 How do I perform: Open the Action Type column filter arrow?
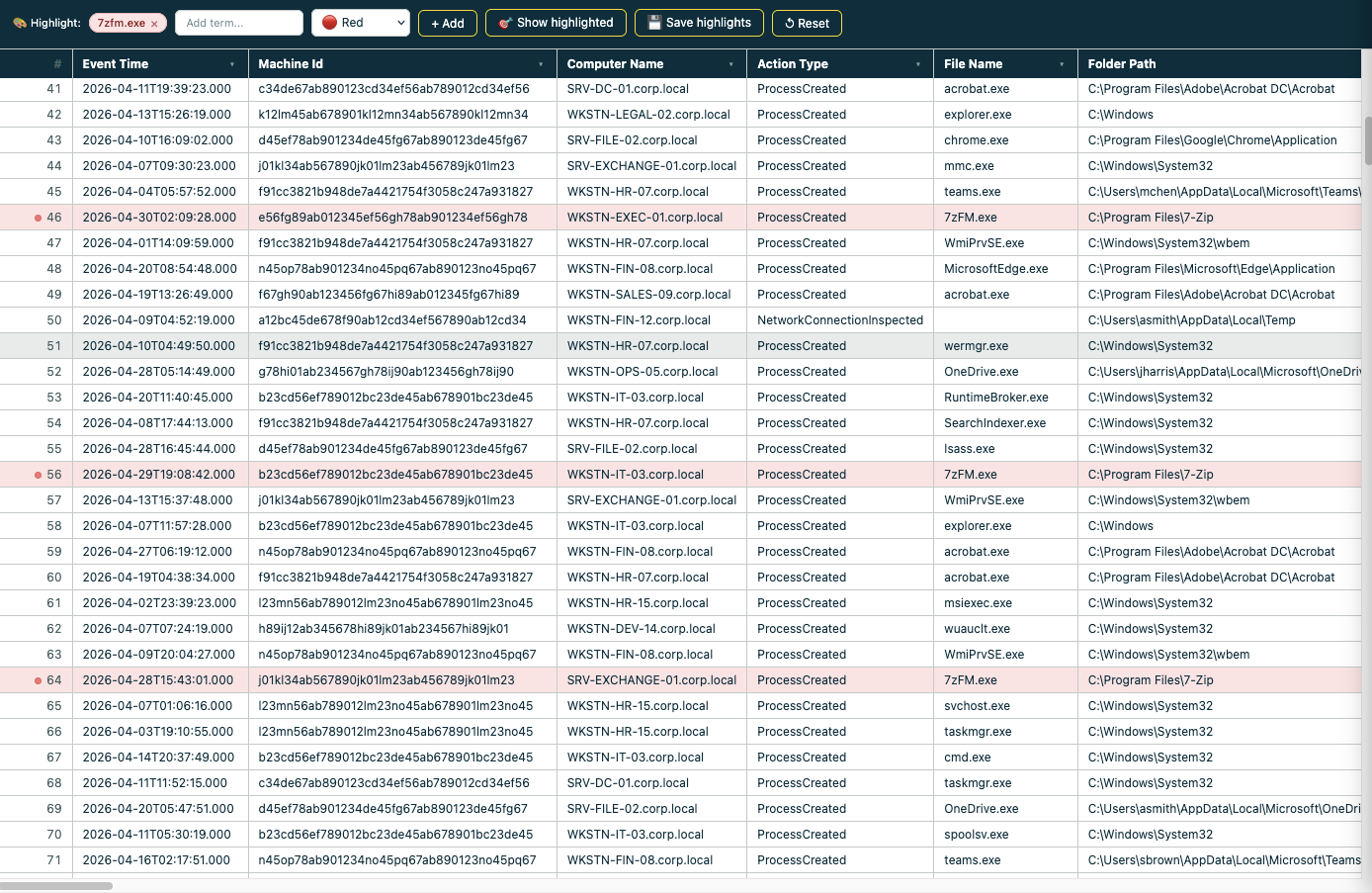tap(918, 64)
